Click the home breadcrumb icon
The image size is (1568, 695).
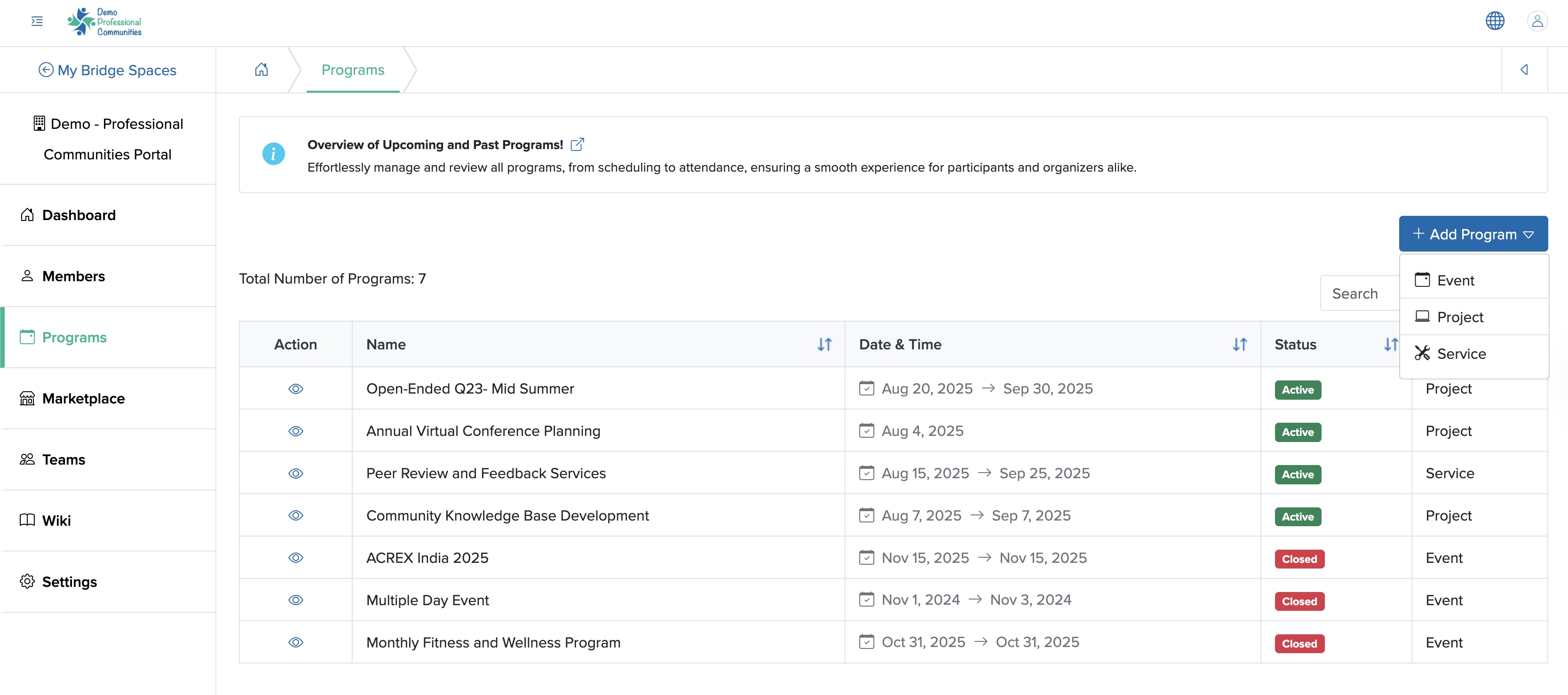261,70
